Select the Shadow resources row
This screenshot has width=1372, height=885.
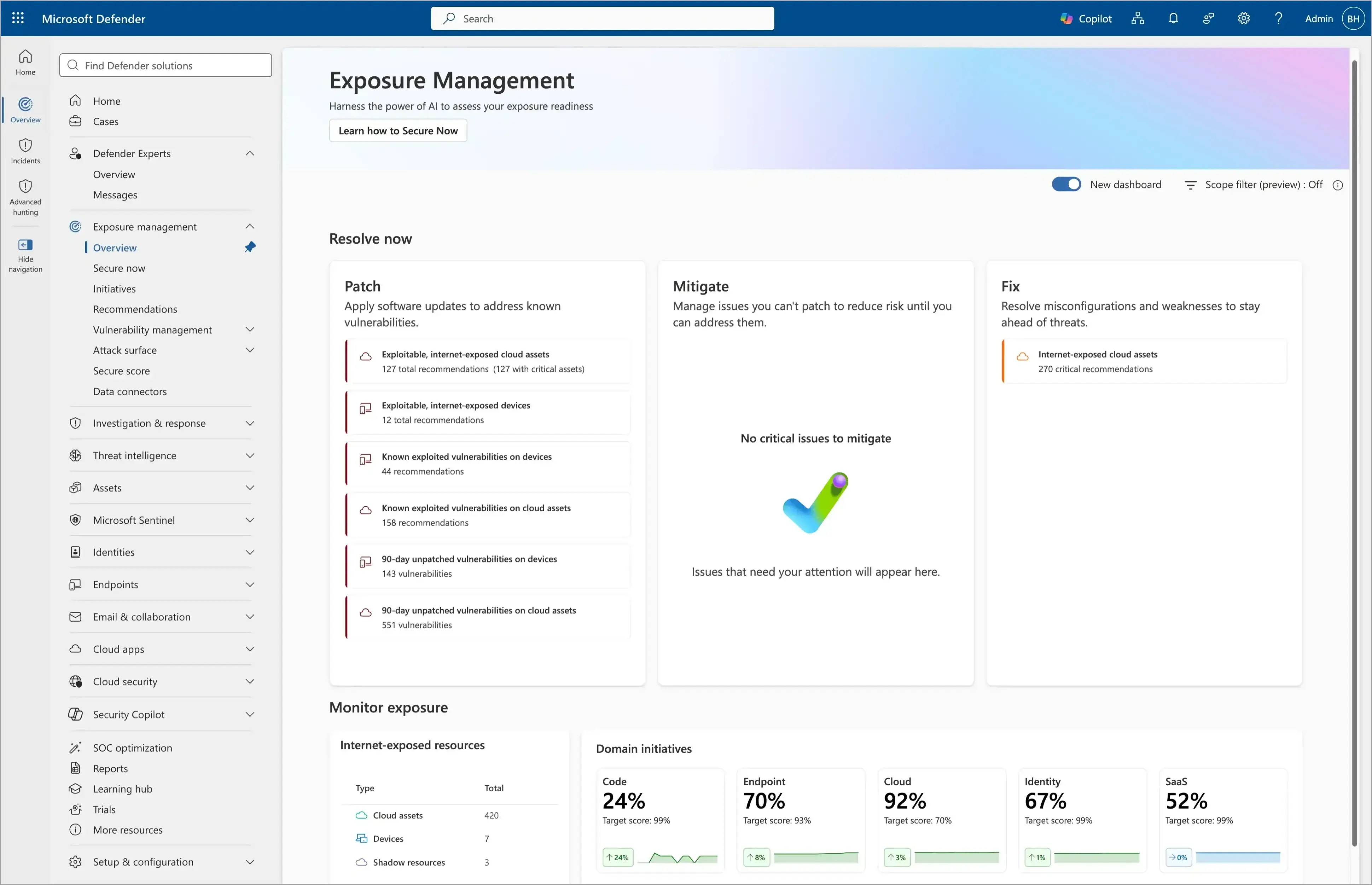(x=449, y=862)
